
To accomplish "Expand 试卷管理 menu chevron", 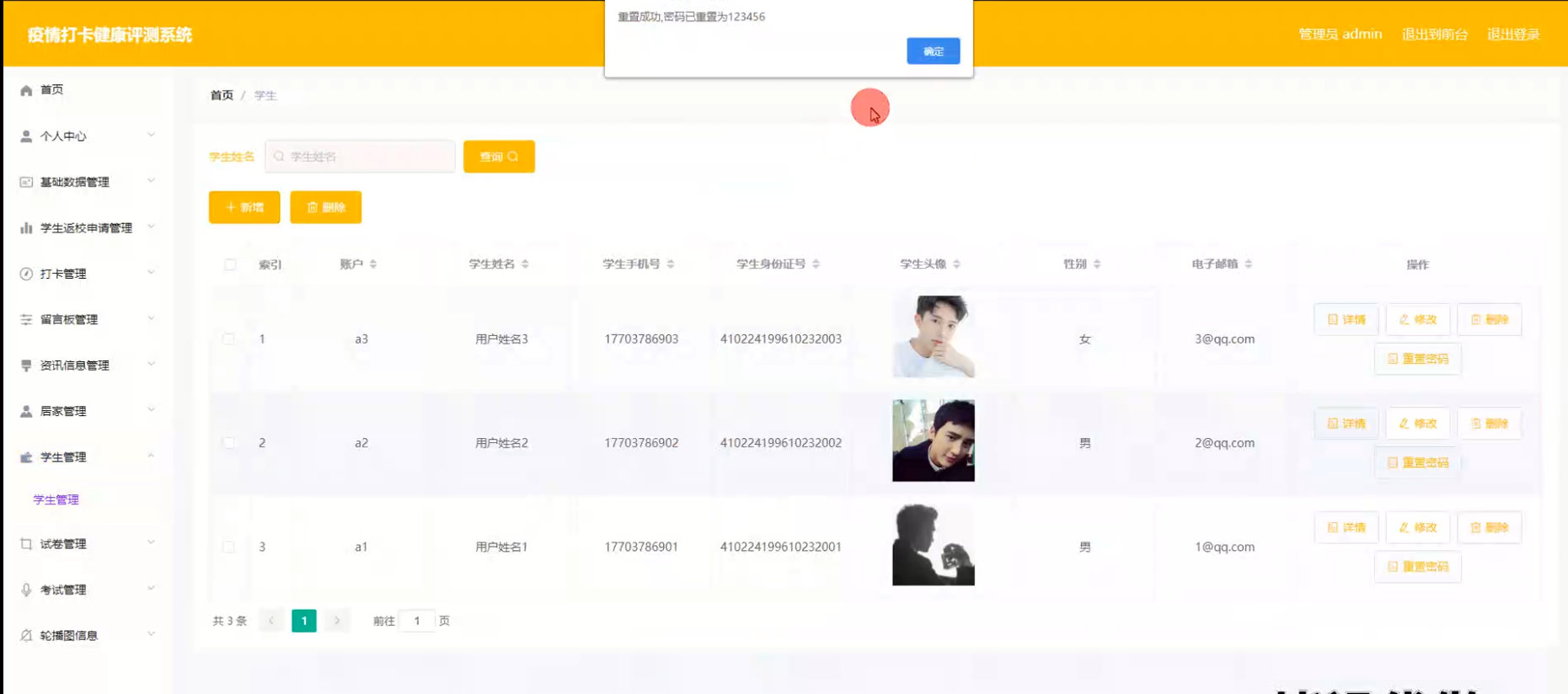I will coord(151,542).
